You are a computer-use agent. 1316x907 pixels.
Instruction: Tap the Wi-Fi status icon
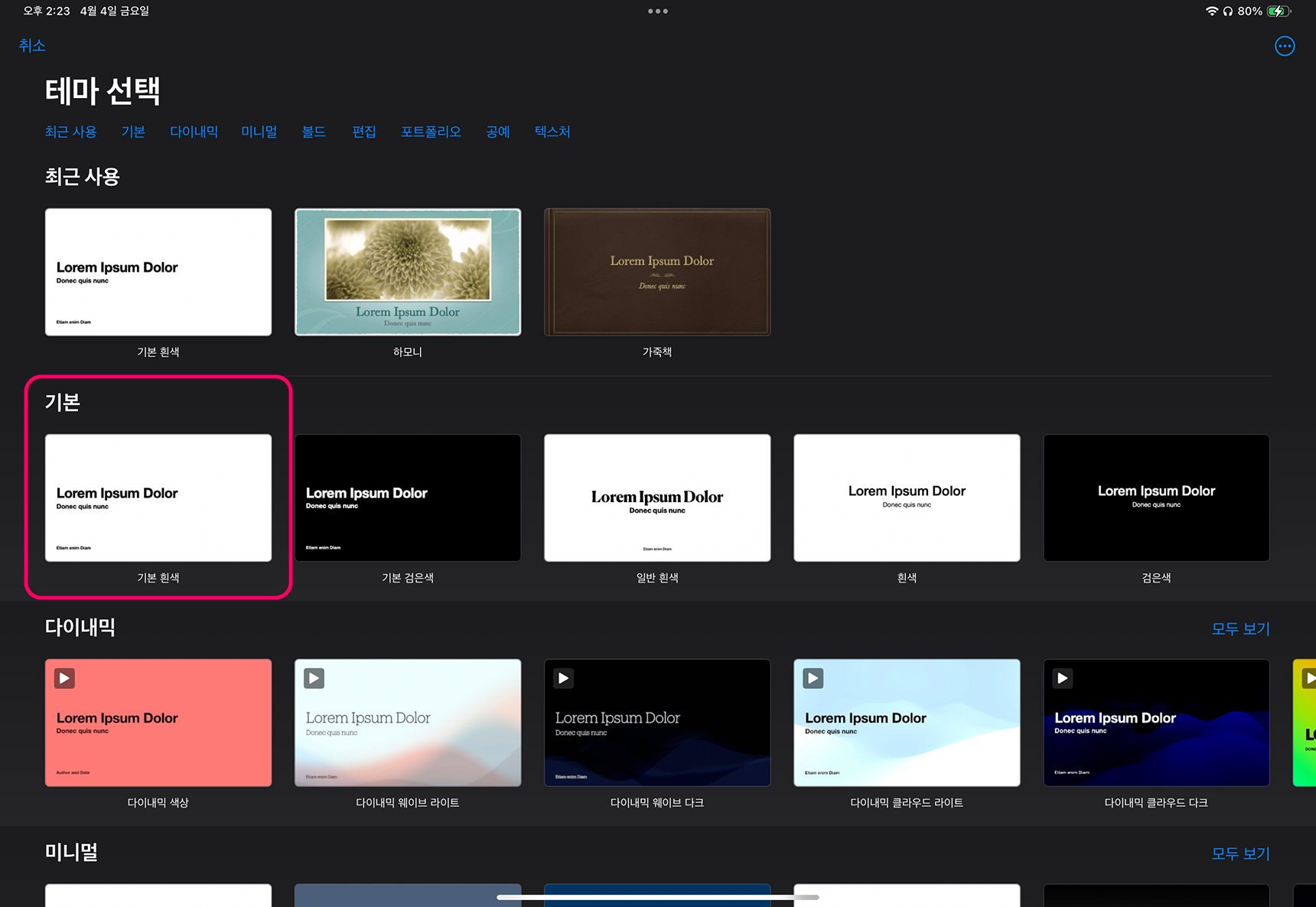(x=1212, y=11)
